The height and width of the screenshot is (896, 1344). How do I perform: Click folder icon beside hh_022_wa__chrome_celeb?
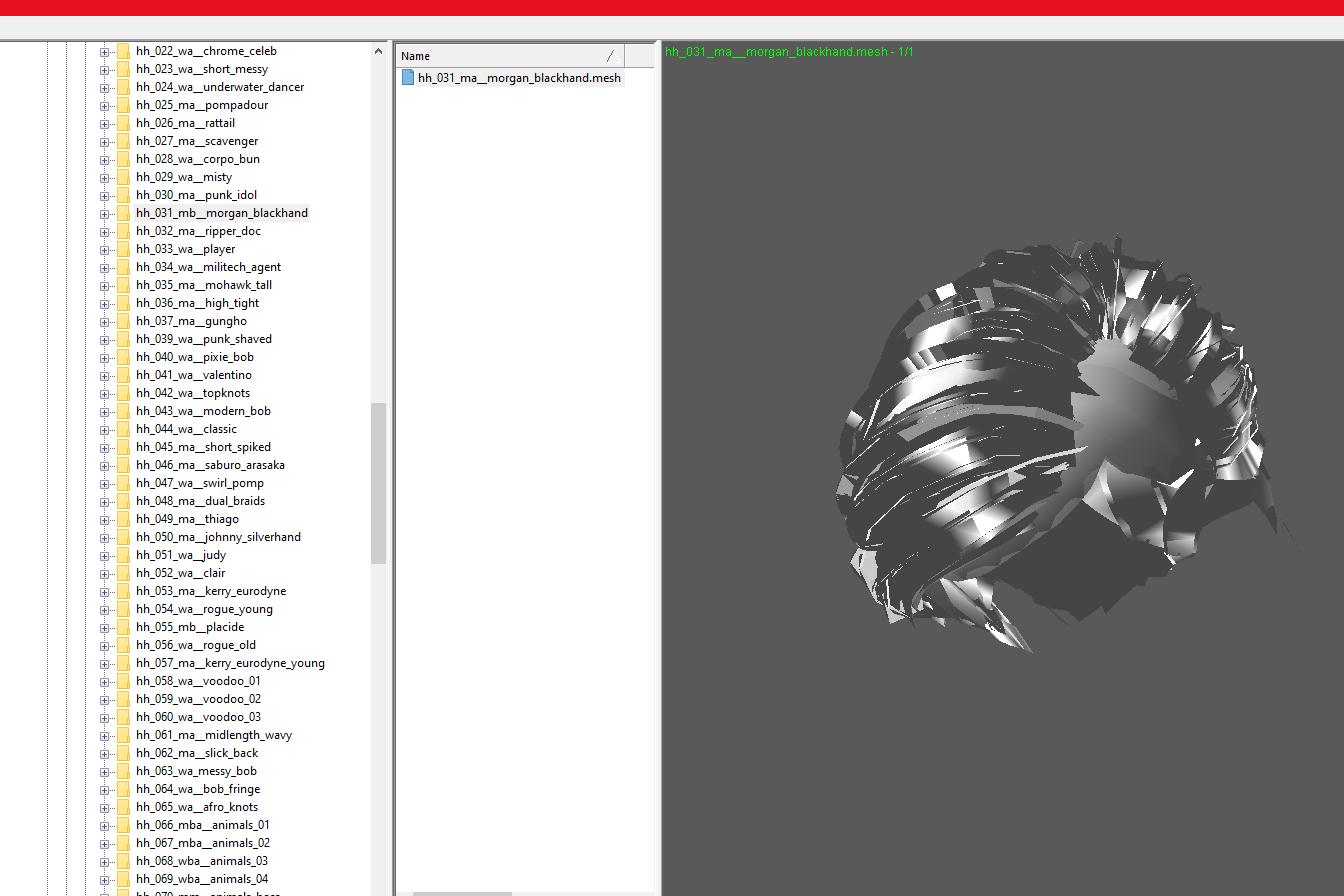coord(124,51)
